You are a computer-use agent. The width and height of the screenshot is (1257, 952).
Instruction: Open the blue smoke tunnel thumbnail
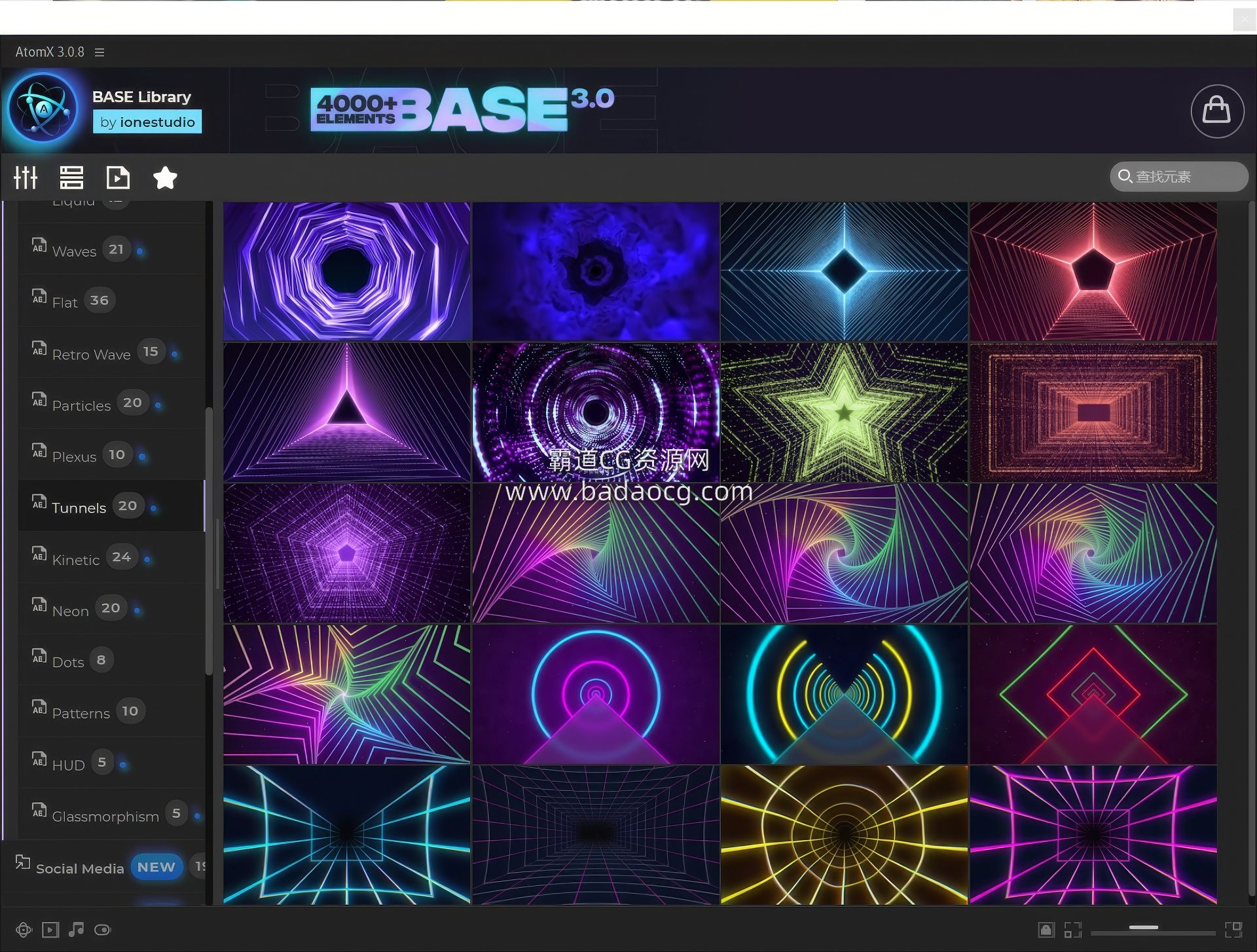tap(596, 271)
